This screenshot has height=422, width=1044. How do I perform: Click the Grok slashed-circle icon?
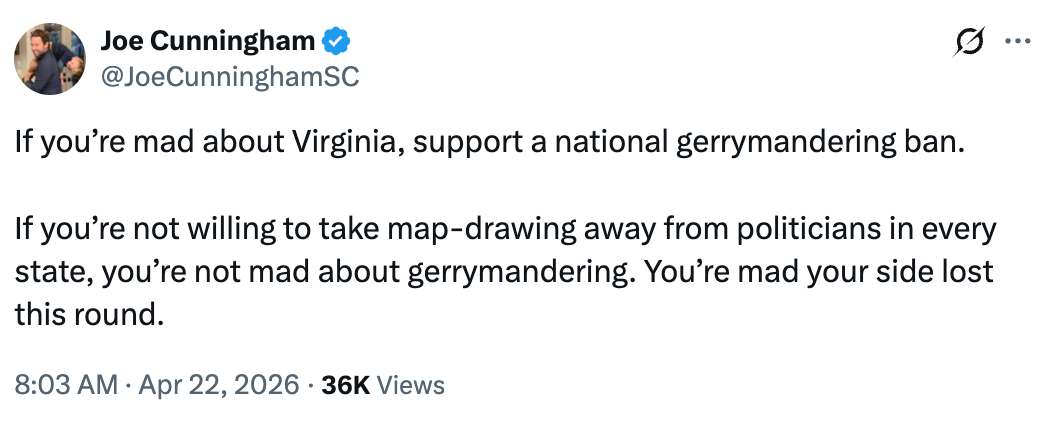pyautogui.click(x=969, y=42)
